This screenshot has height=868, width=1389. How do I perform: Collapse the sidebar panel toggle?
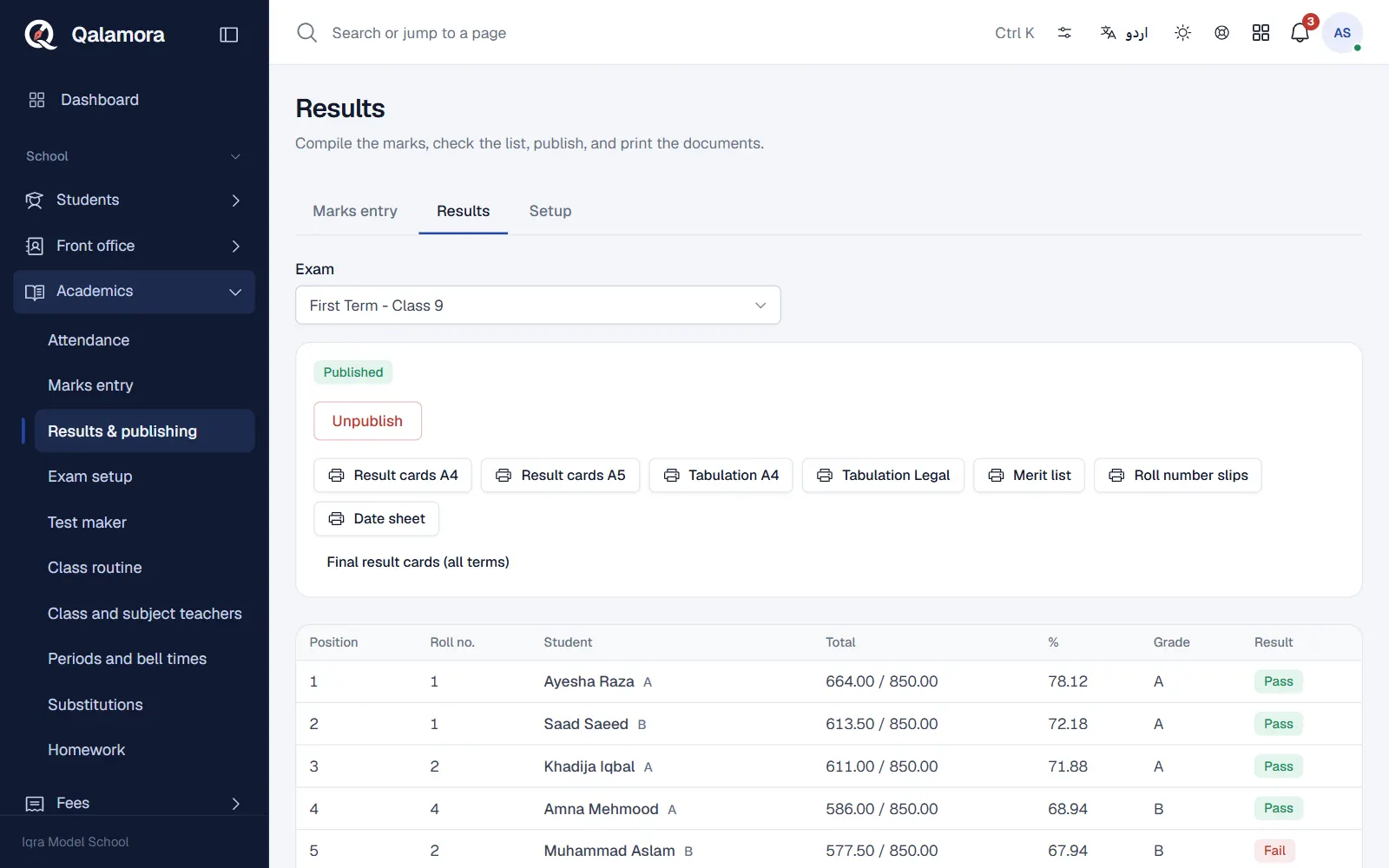[229, 35]
